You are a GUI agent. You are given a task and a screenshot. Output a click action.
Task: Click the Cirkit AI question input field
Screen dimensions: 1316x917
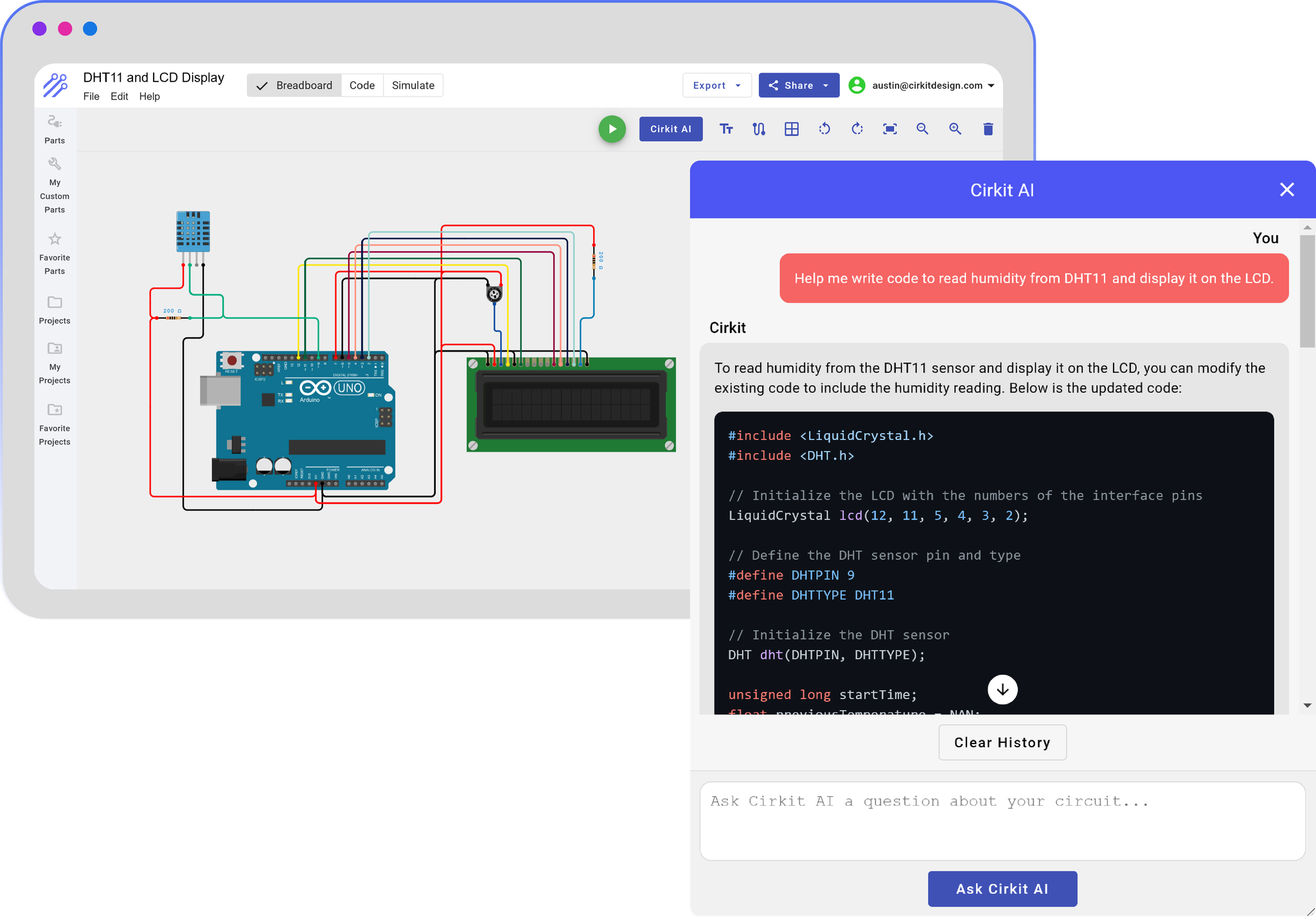pyautogui.click(x=1002, y=821)
